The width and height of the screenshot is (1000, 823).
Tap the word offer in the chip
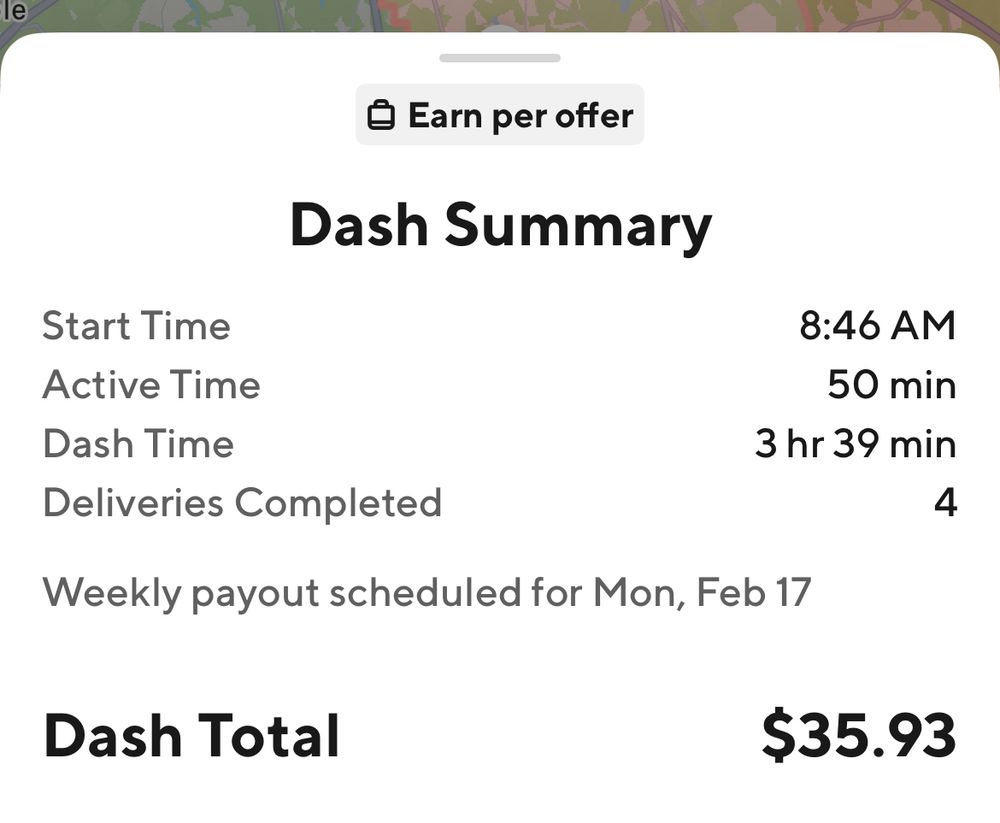(594, 116)
